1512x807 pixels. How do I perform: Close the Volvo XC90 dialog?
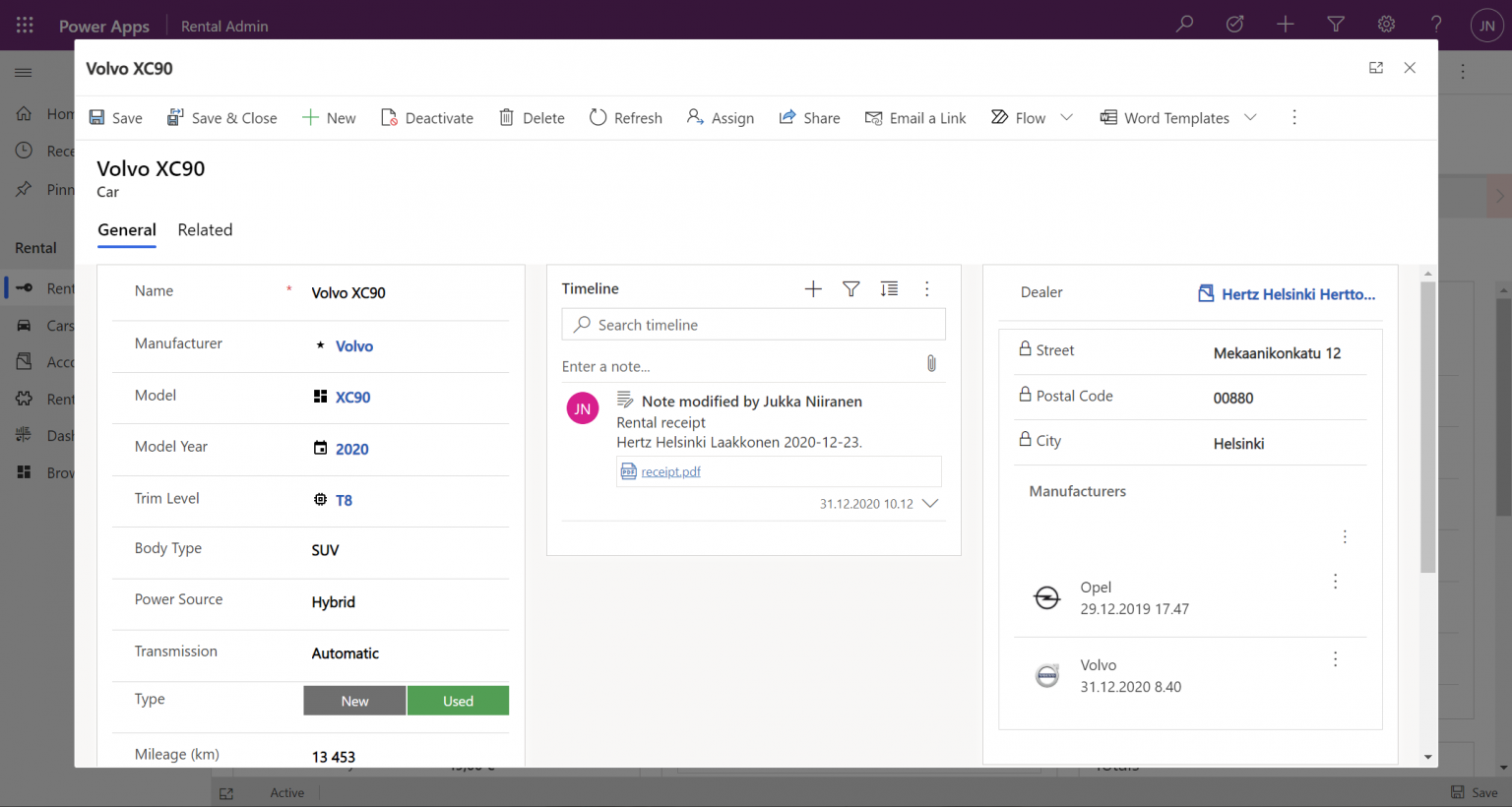(1410, 68)
